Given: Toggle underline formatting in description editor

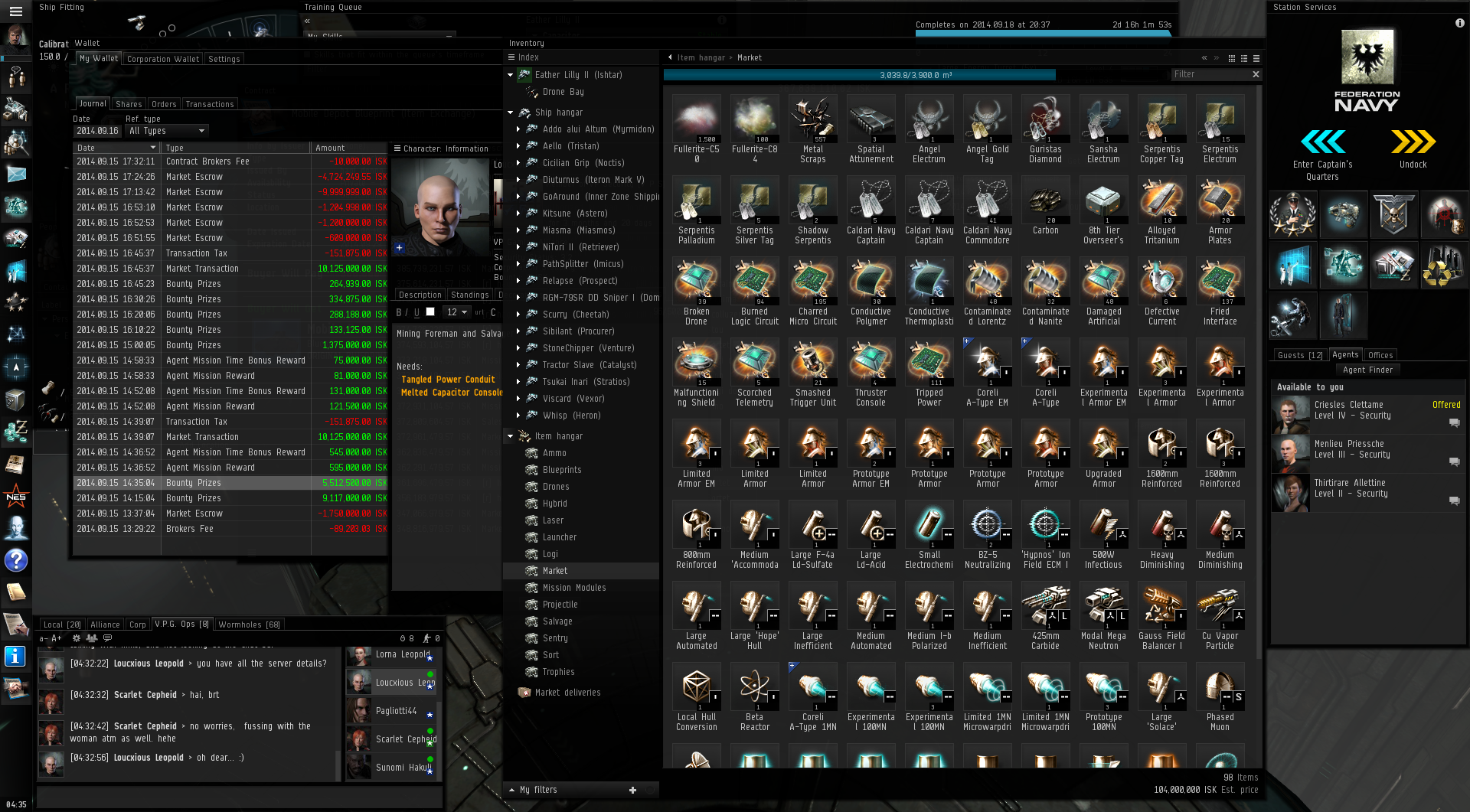Looking at the screenshot, I should [x=416, y=312].
